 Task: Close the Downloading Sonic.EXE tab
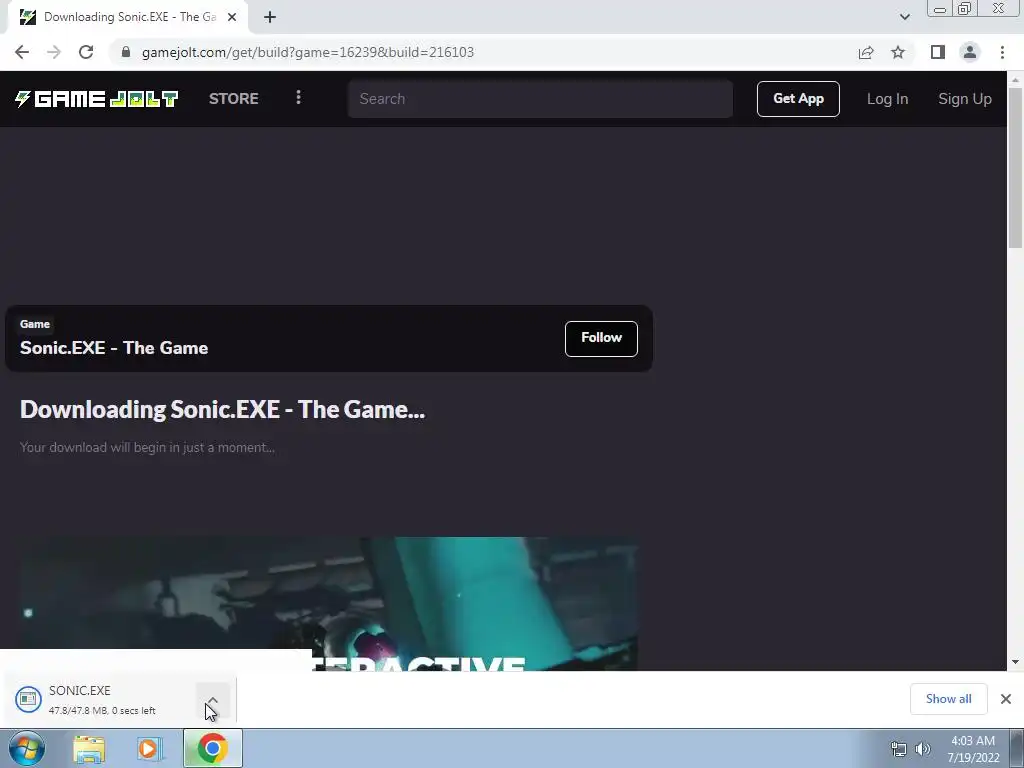(232, 18)
